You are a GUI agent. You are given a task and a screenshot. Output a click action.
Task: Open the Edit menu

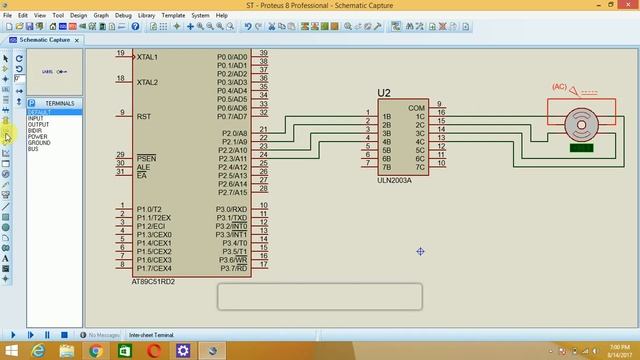tap(22, 15)
